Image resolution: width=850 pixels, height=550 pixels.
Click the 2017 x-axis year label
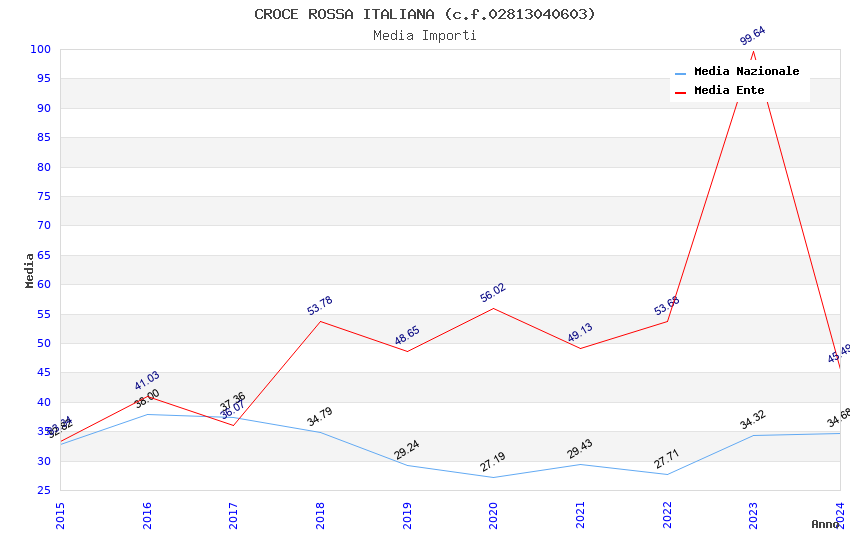pyautogui.click(x=233, y=516)
